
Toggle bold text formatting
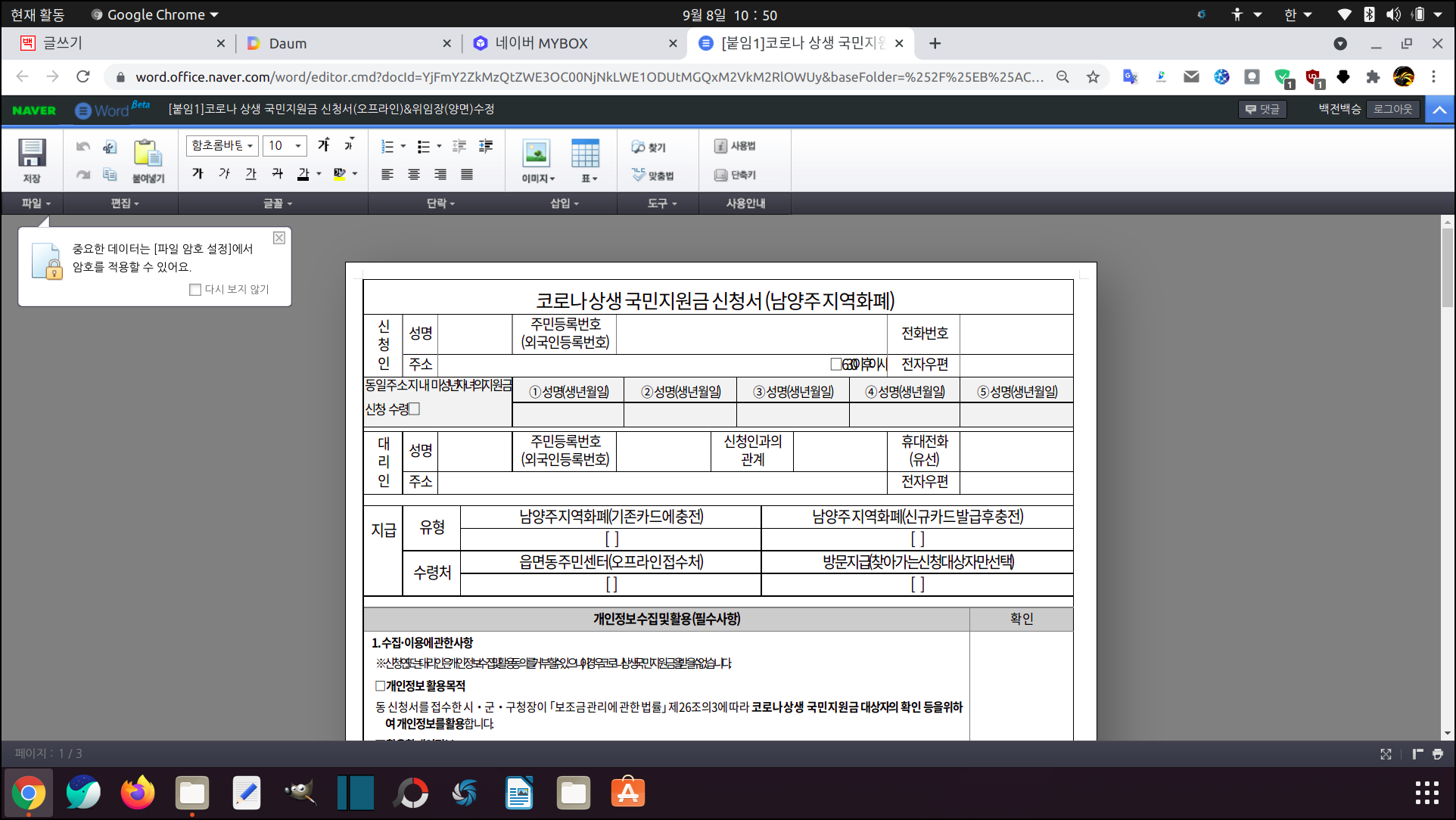click(198, 174)
